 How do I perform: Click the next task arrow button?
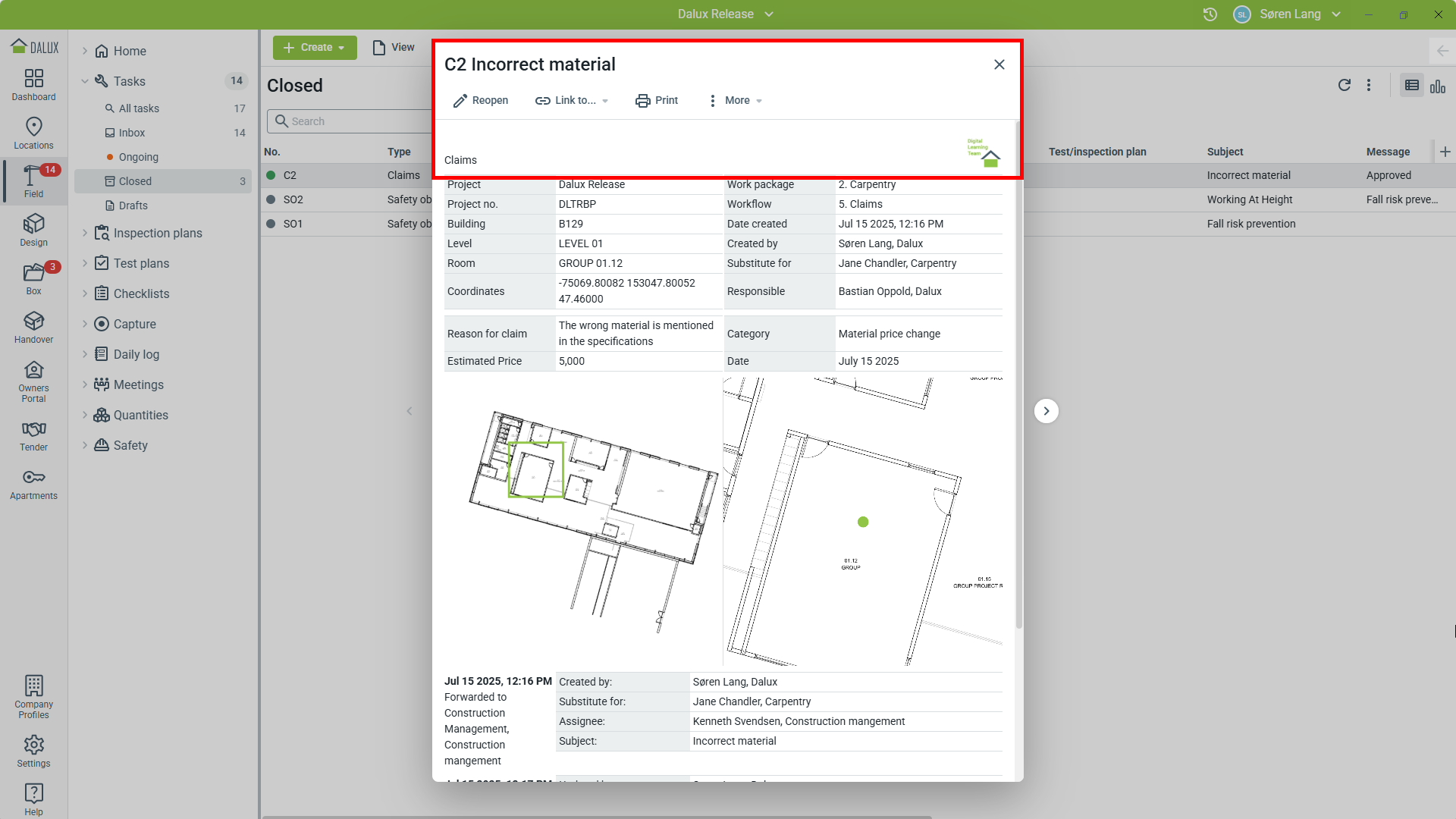pyautogui.click(x=1046, y=411)
